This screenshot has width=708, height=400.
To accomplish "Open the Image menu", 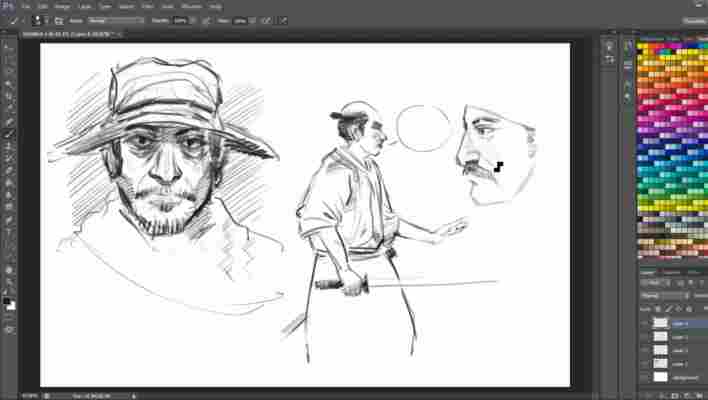I will [x=62, y=6].
